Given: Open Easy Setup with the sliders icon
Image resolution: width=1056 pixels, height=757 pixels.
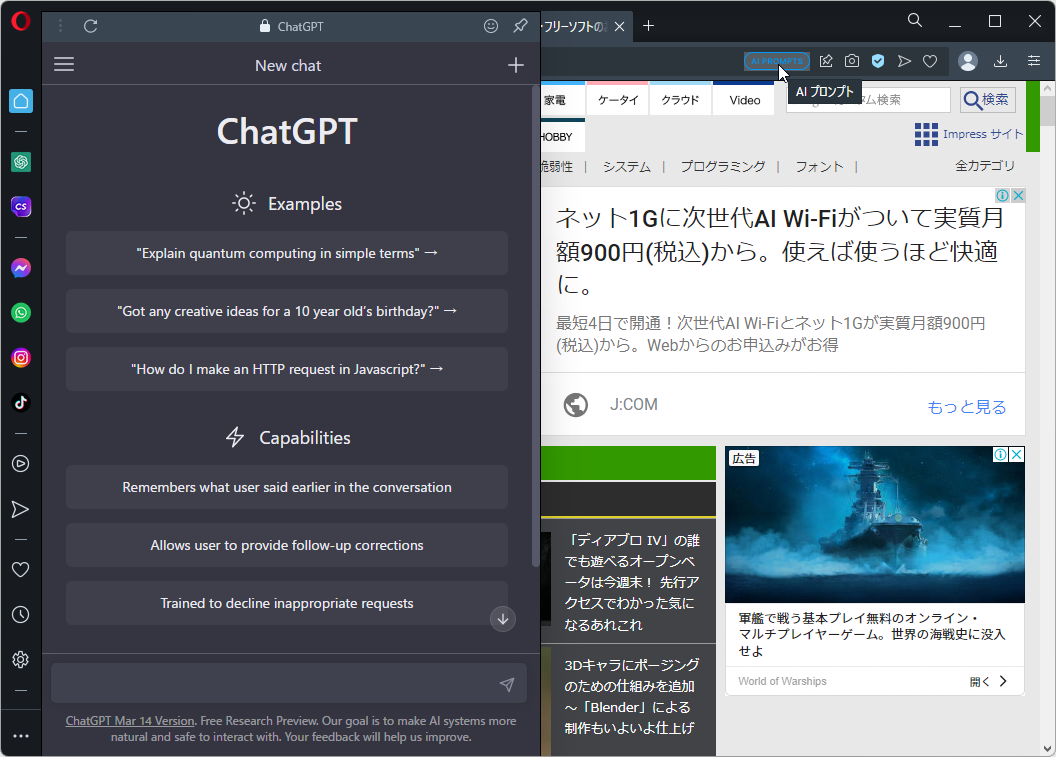Looking at the screenshot, I should 1034,61.
